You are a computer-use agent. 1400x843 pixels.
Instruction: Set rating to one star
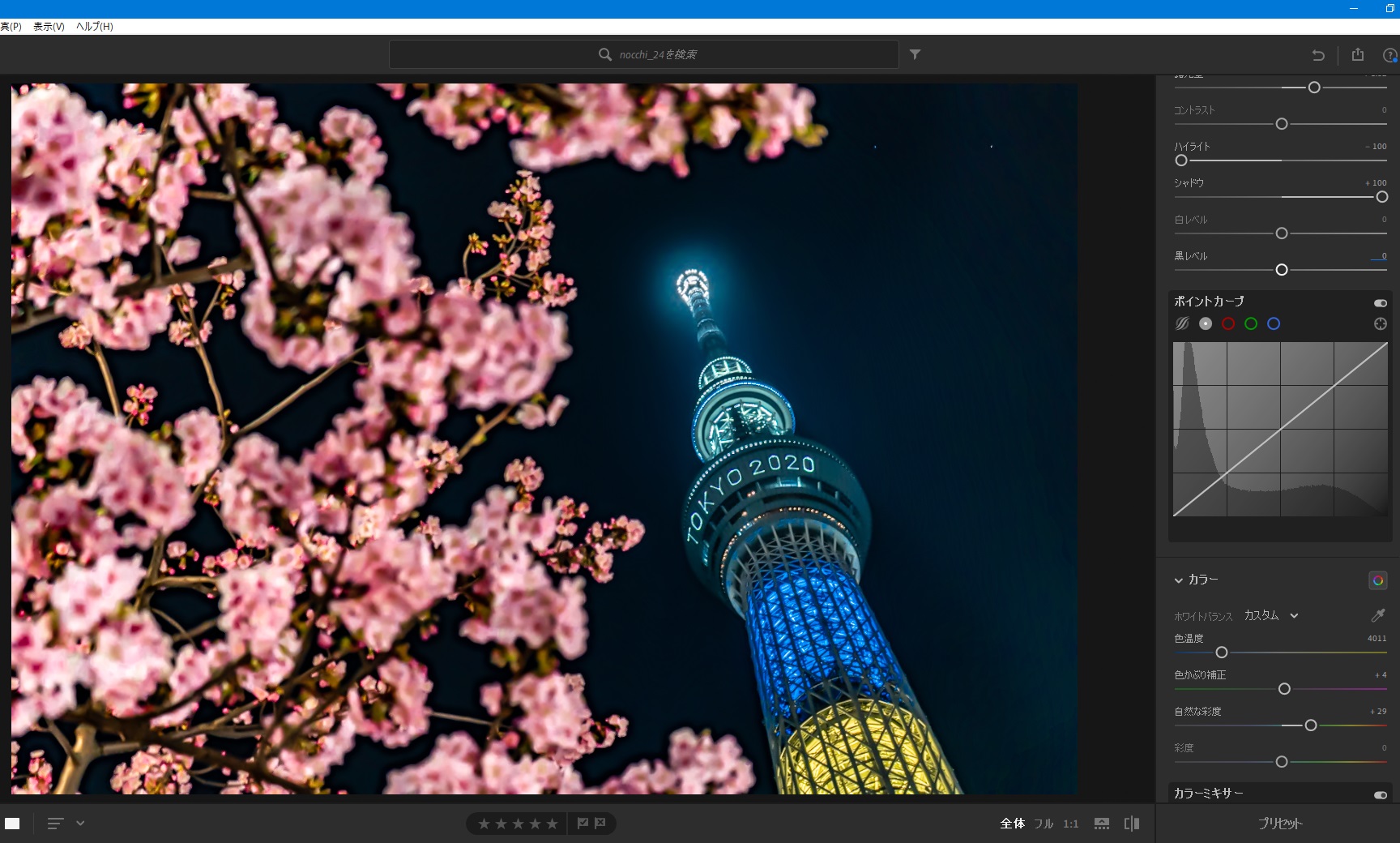(x=484, y=824)
